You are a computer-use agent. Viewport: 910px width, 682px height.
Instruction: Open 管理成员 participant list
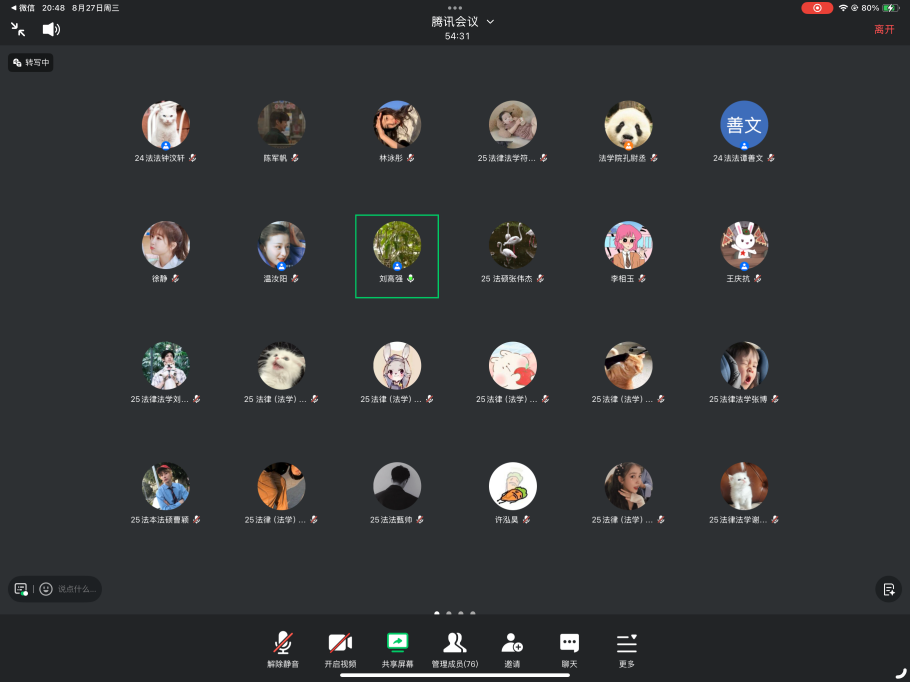454,648
